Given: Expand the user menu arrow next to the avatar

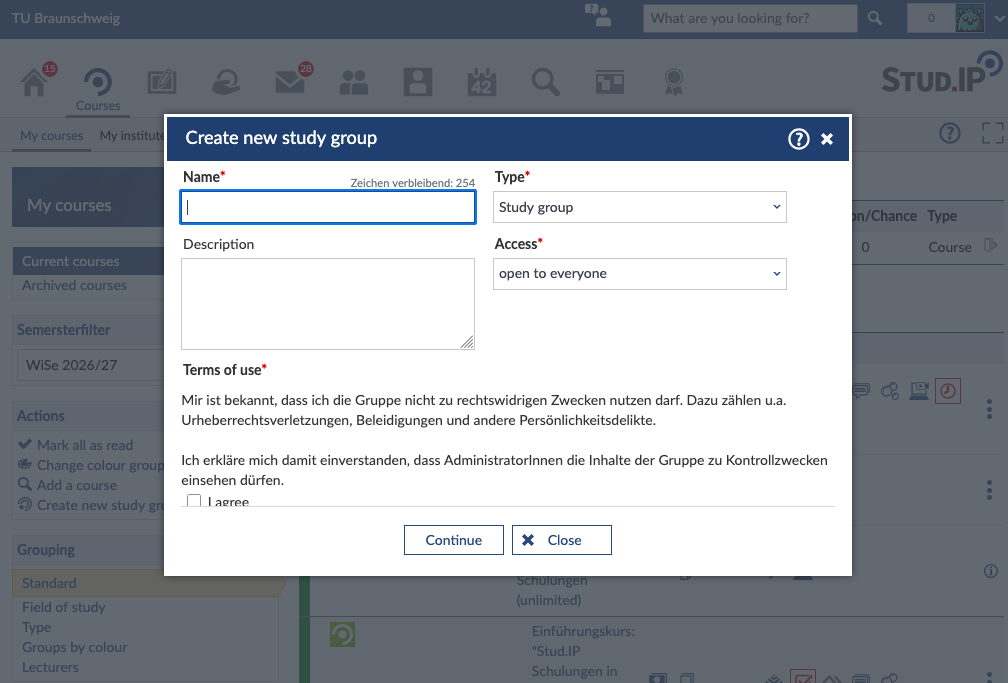Looking at the screenshot, I should pyautogui.click(x=999, y=18).
